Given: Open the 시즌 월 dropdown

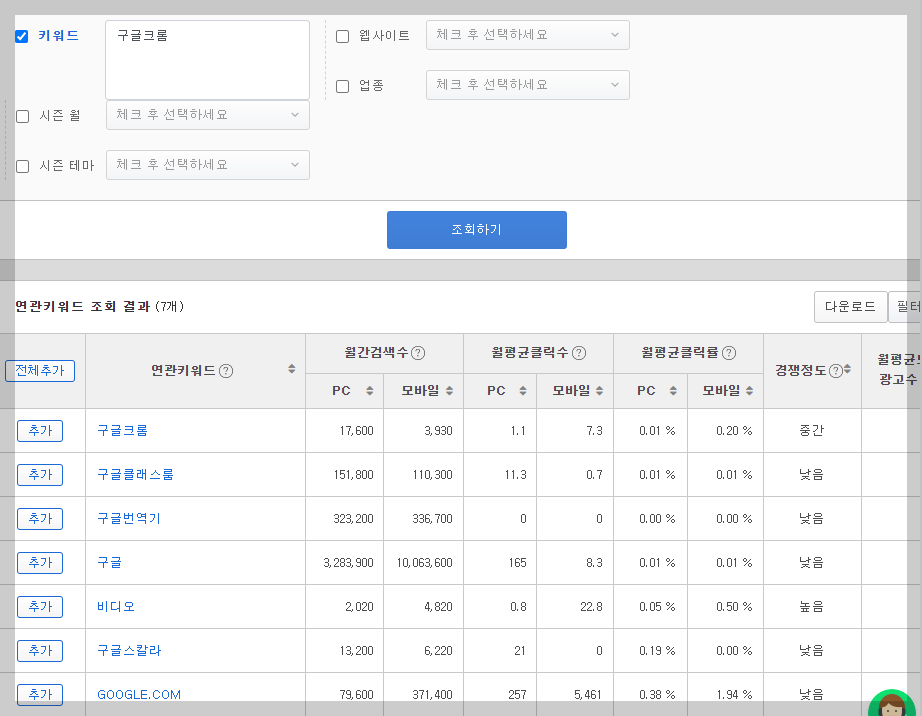Looking at the screenshot, I should [x=208, y=115].
